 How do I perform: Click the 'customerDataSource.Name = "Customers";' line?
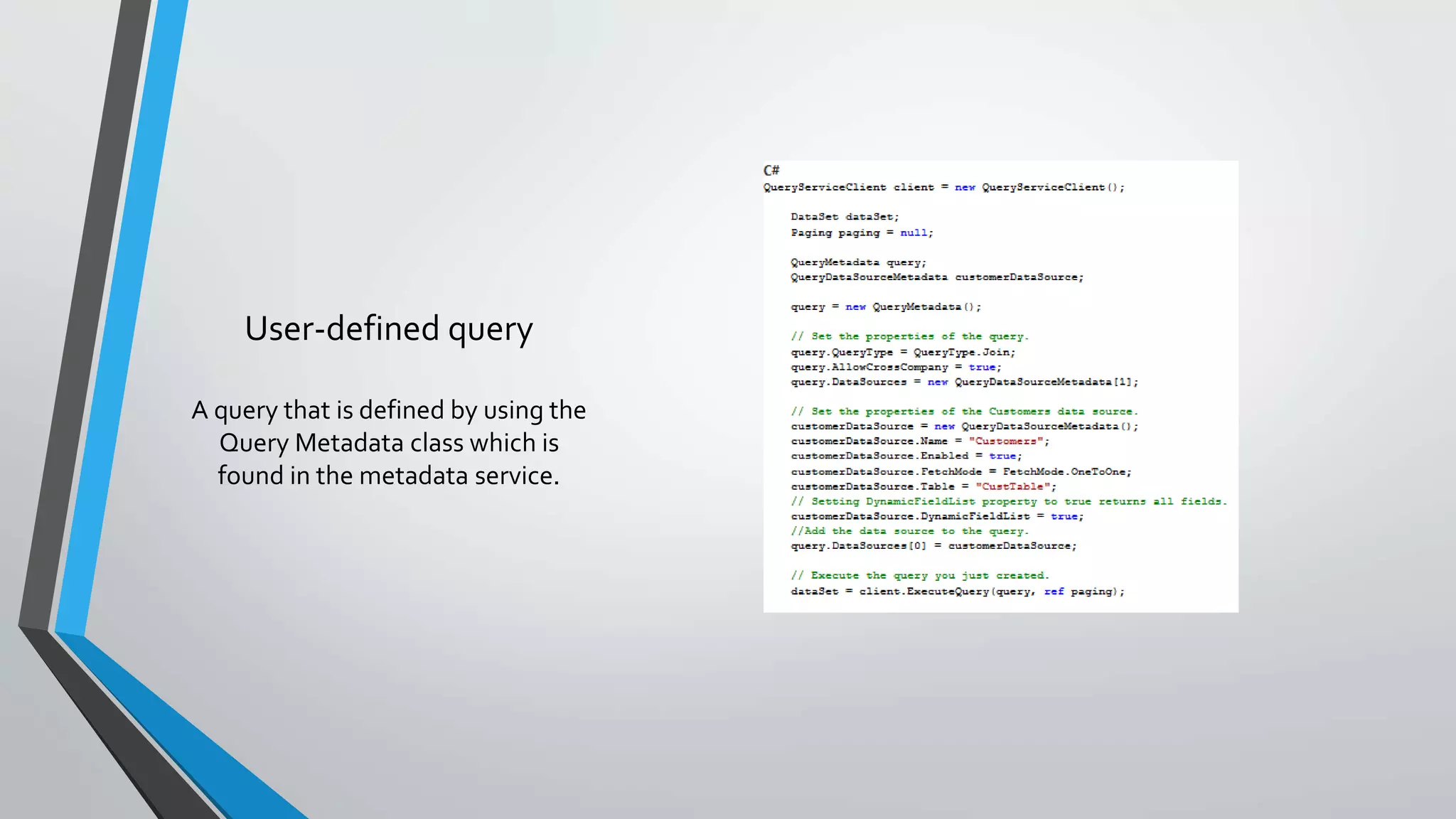921,441
